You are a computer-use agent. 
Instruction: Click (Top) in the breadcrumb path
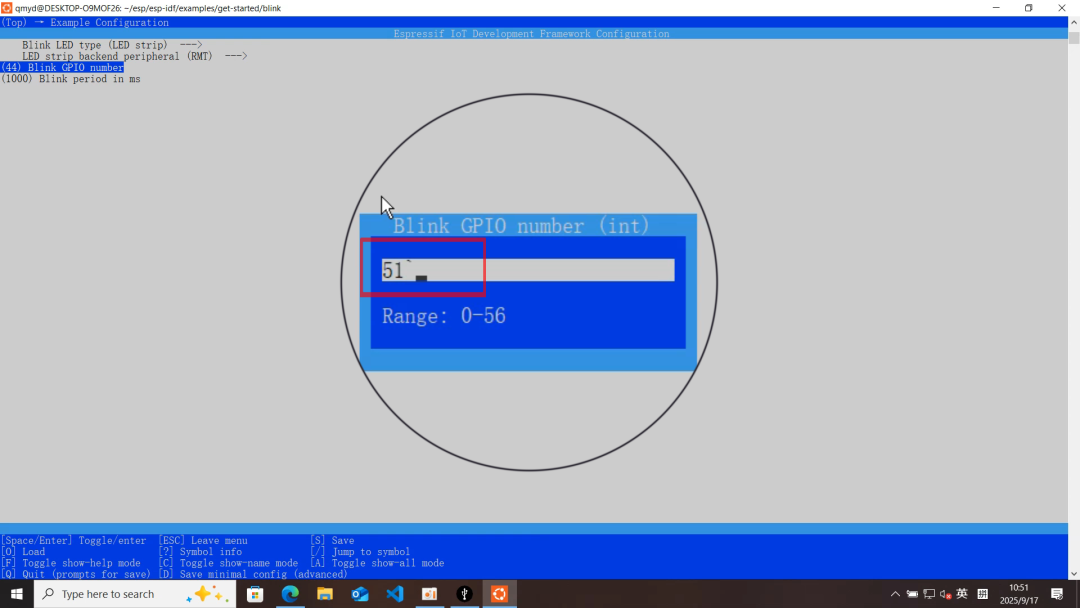14,22
